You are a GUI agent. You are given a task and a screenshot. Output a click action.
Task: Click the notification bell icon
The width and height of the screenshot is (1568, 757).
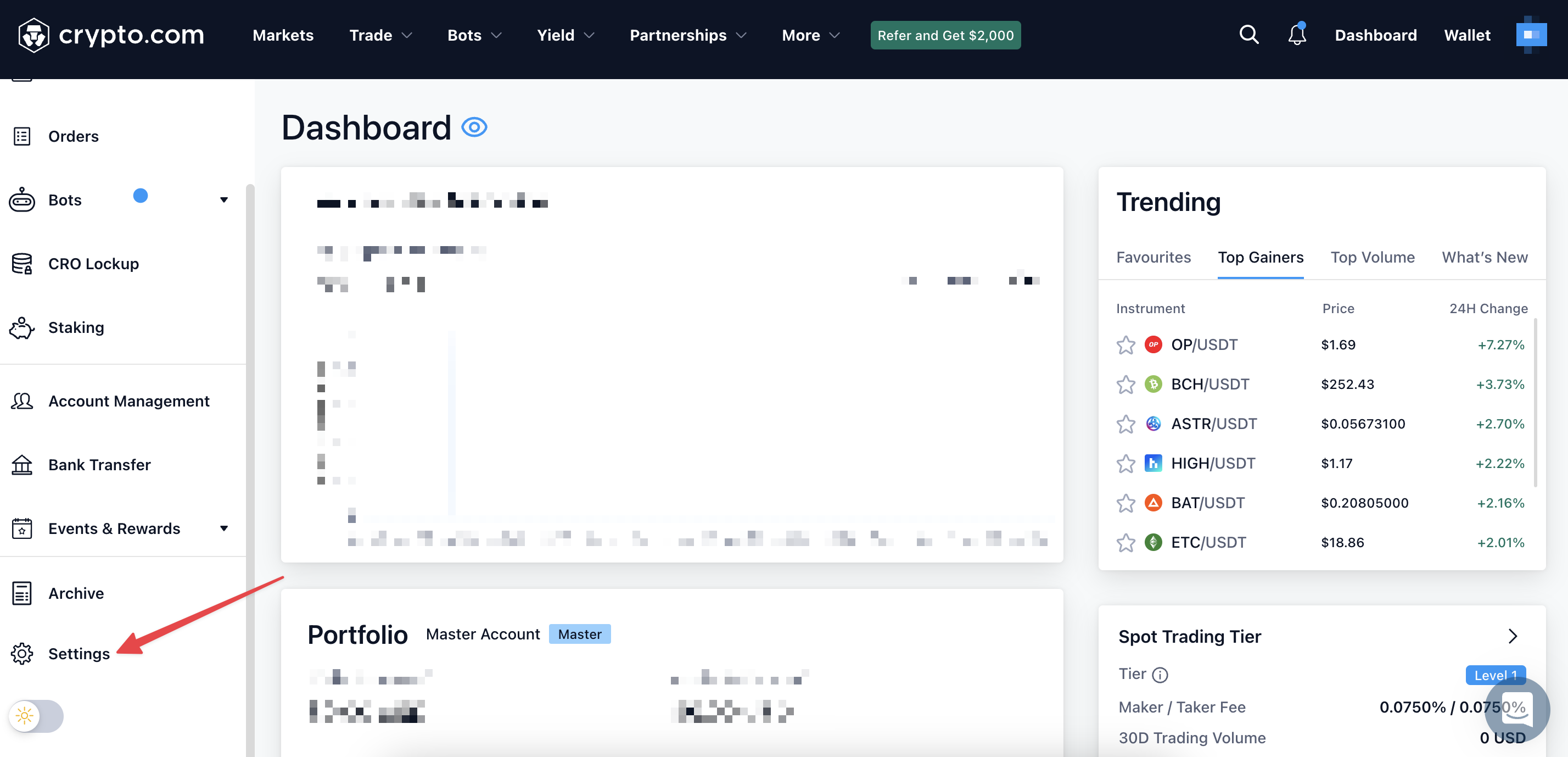(1297, 35)
